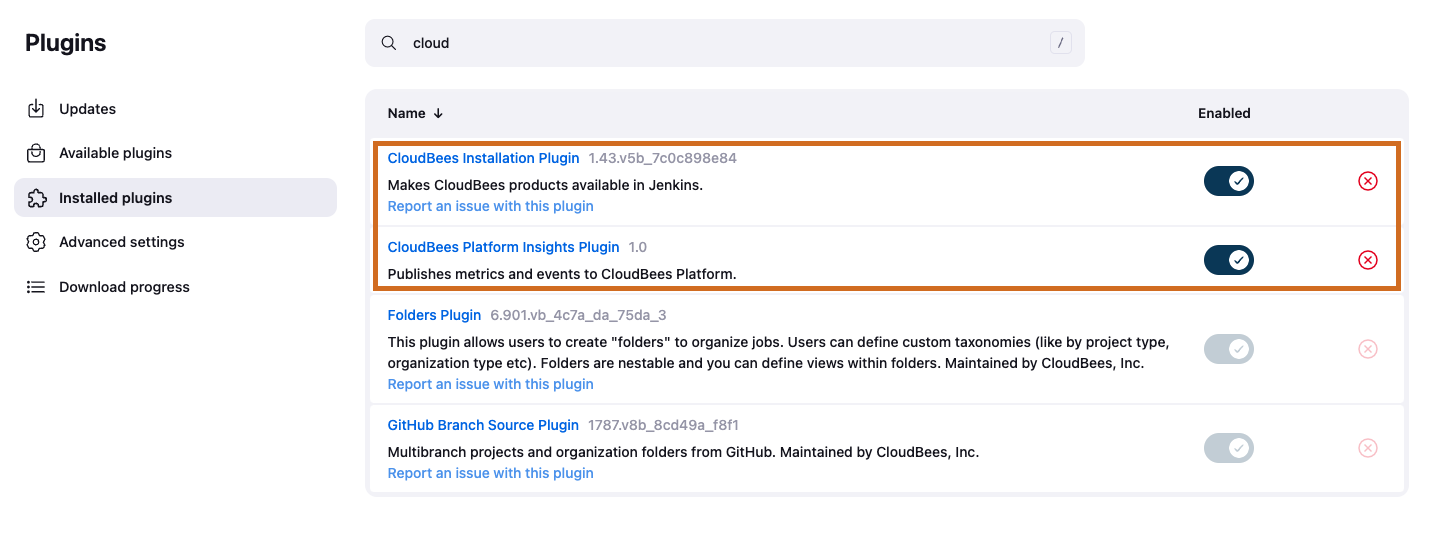Click 'Makes CloudBees products available in Jenkins' description
The height and width of the screenshot is (541, 1433).
(x=545, y=185)
